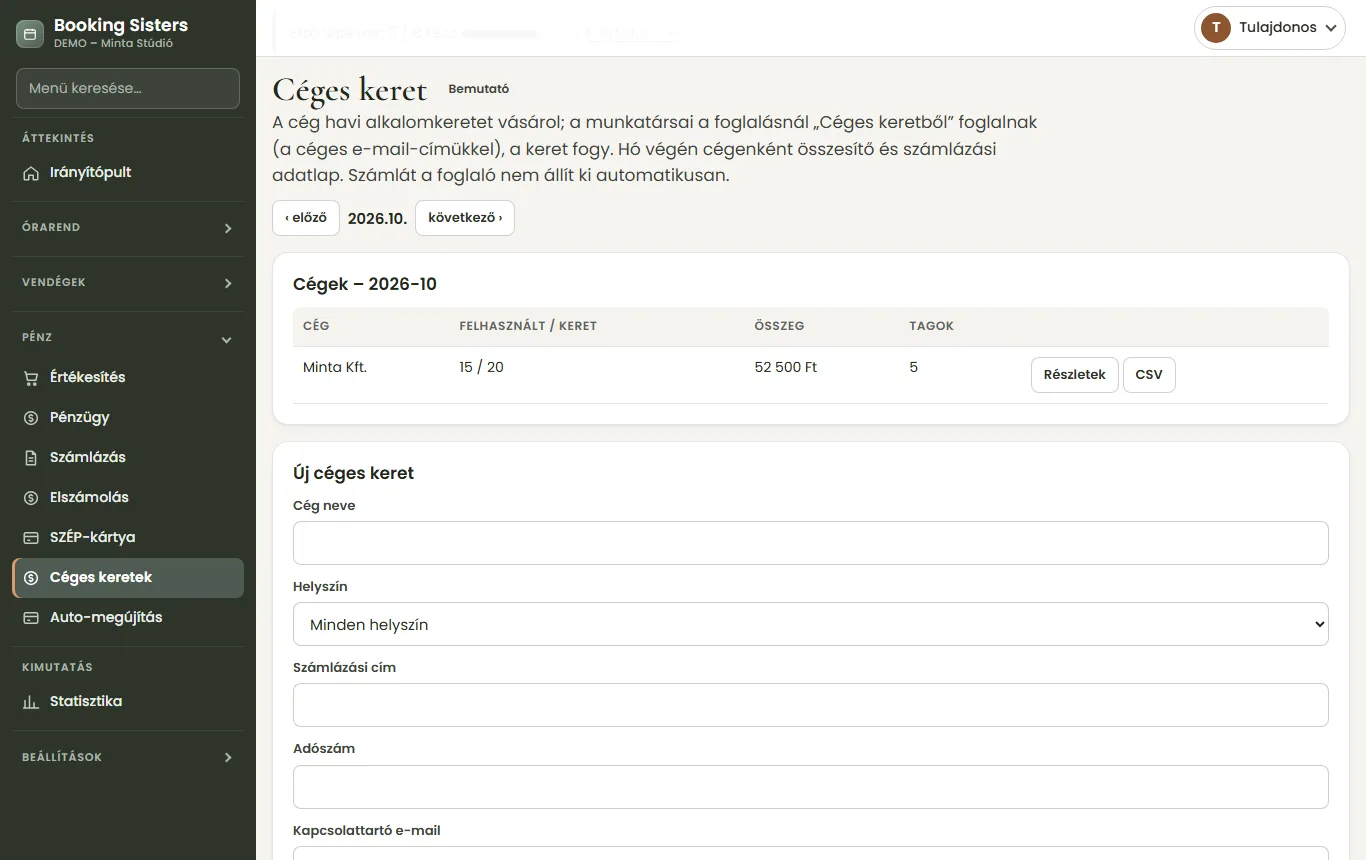Screen dimensions: 1366x860
Task: Open the Helyszín dropdown showing Minden helyszín
Action: tap(810, 624)
